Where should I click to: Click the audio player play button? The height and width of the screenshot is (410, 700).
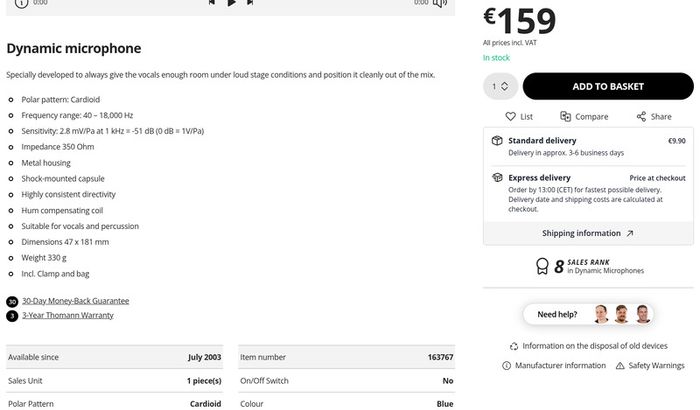pyautogui.click(x=231, y=3)
